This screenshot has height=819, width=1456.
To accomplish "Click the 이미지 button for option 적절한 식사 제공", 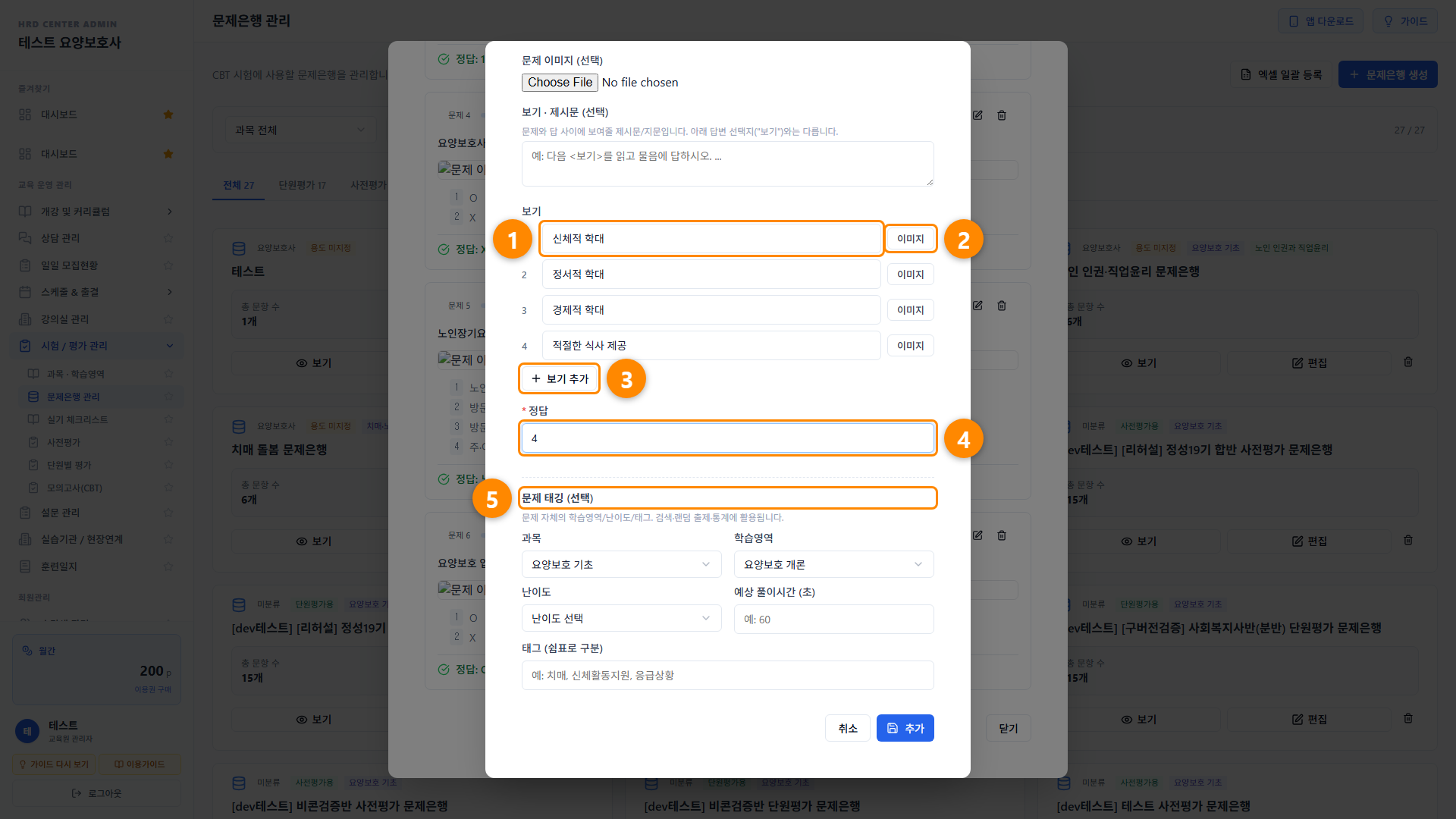I will (x=910, y=346).
